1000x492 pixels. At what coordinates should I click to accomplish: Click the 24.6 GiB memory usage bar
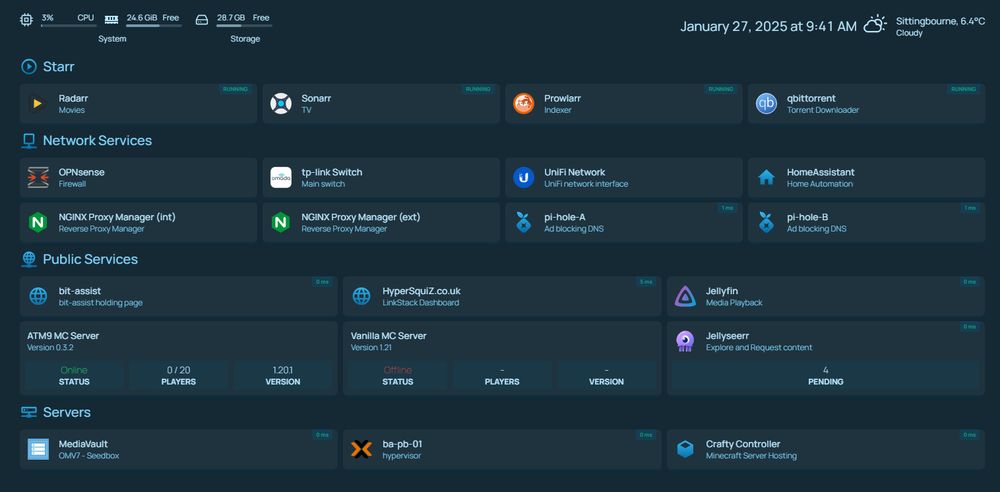(x=154, y=26)
